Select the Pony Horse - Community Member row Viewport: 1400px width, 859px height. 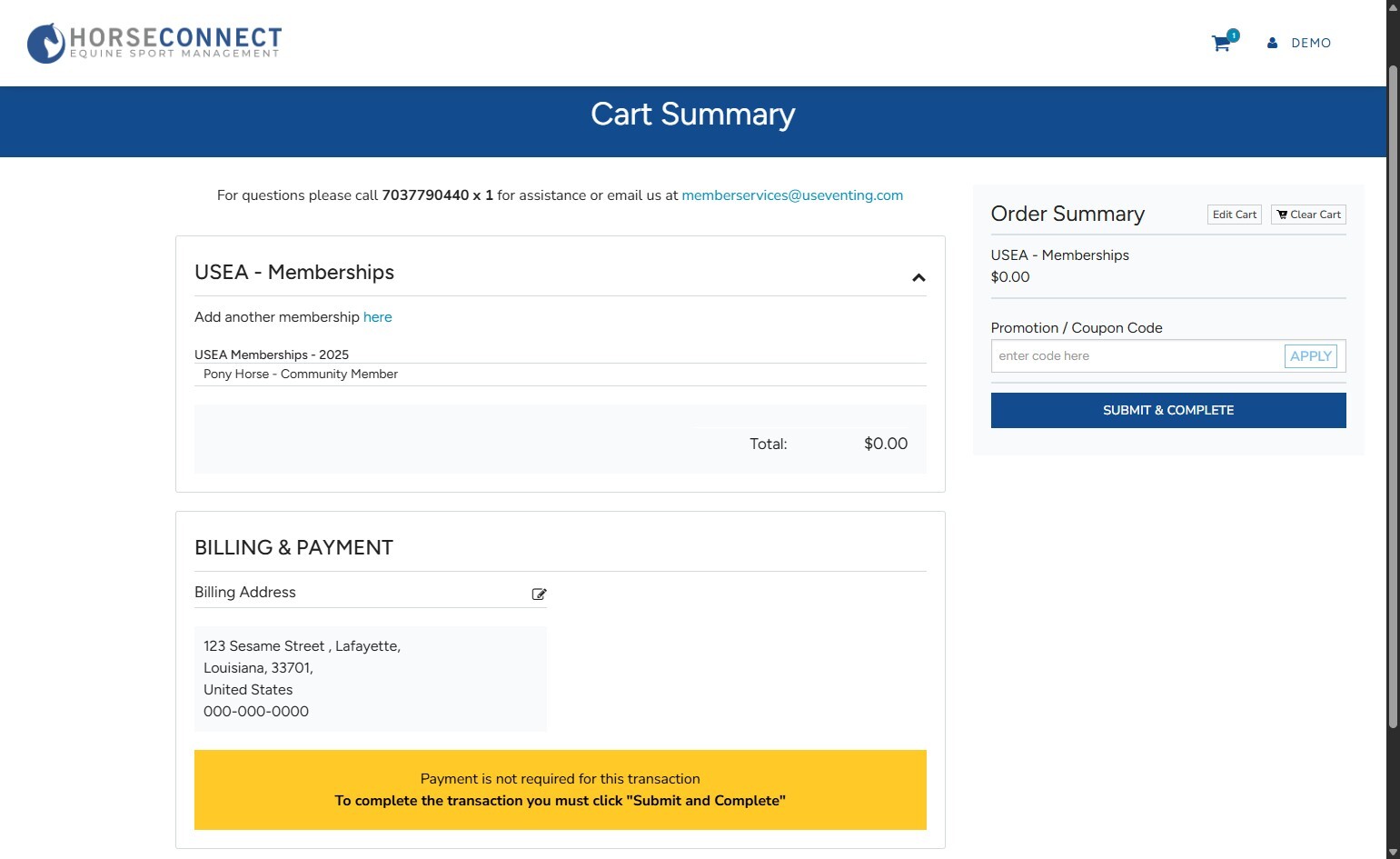[x=301, y=375]
